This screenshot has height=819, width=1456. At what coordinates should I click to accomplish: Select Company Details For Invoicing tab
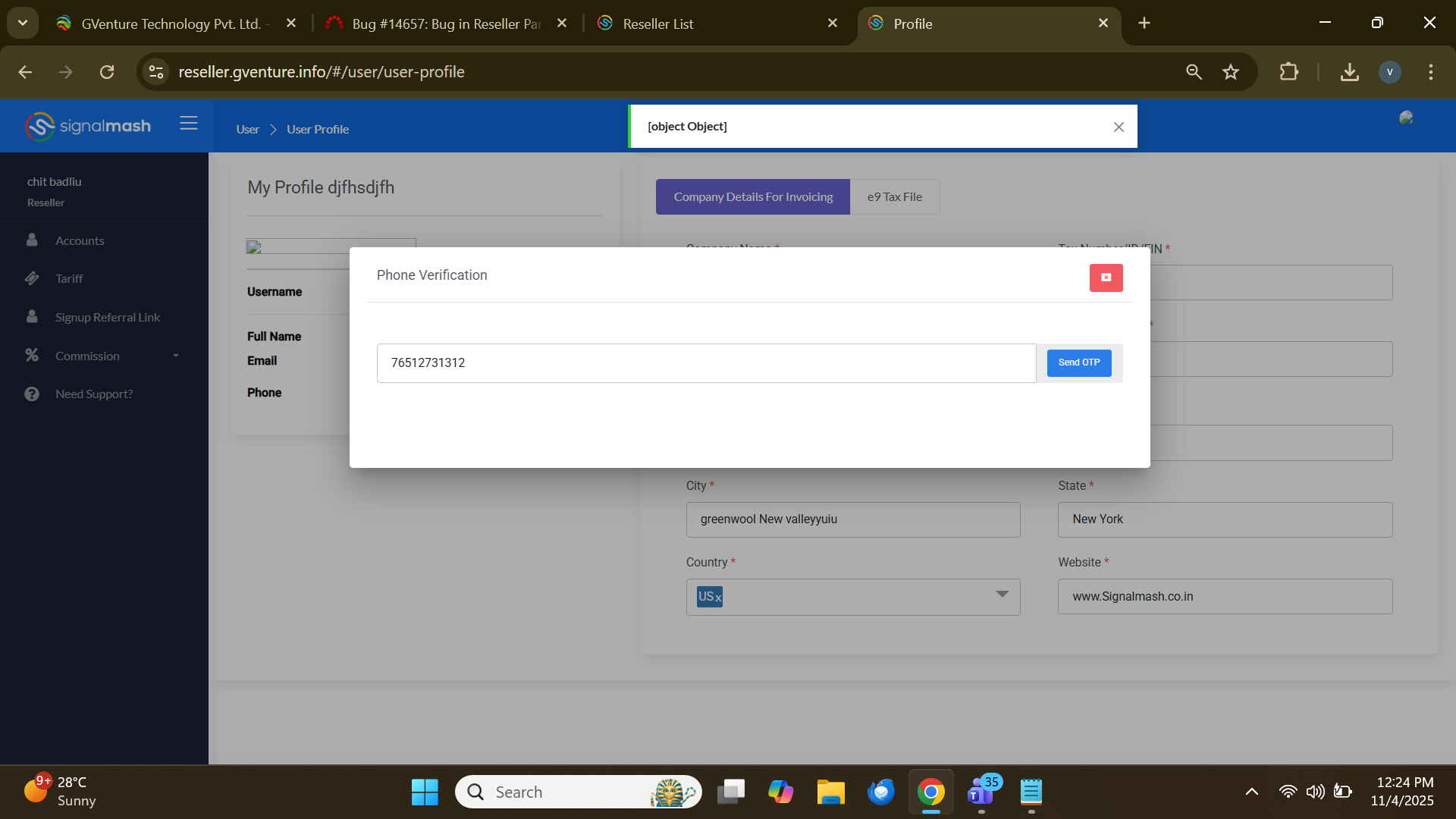pyautogui.click(x=752, y=197)
